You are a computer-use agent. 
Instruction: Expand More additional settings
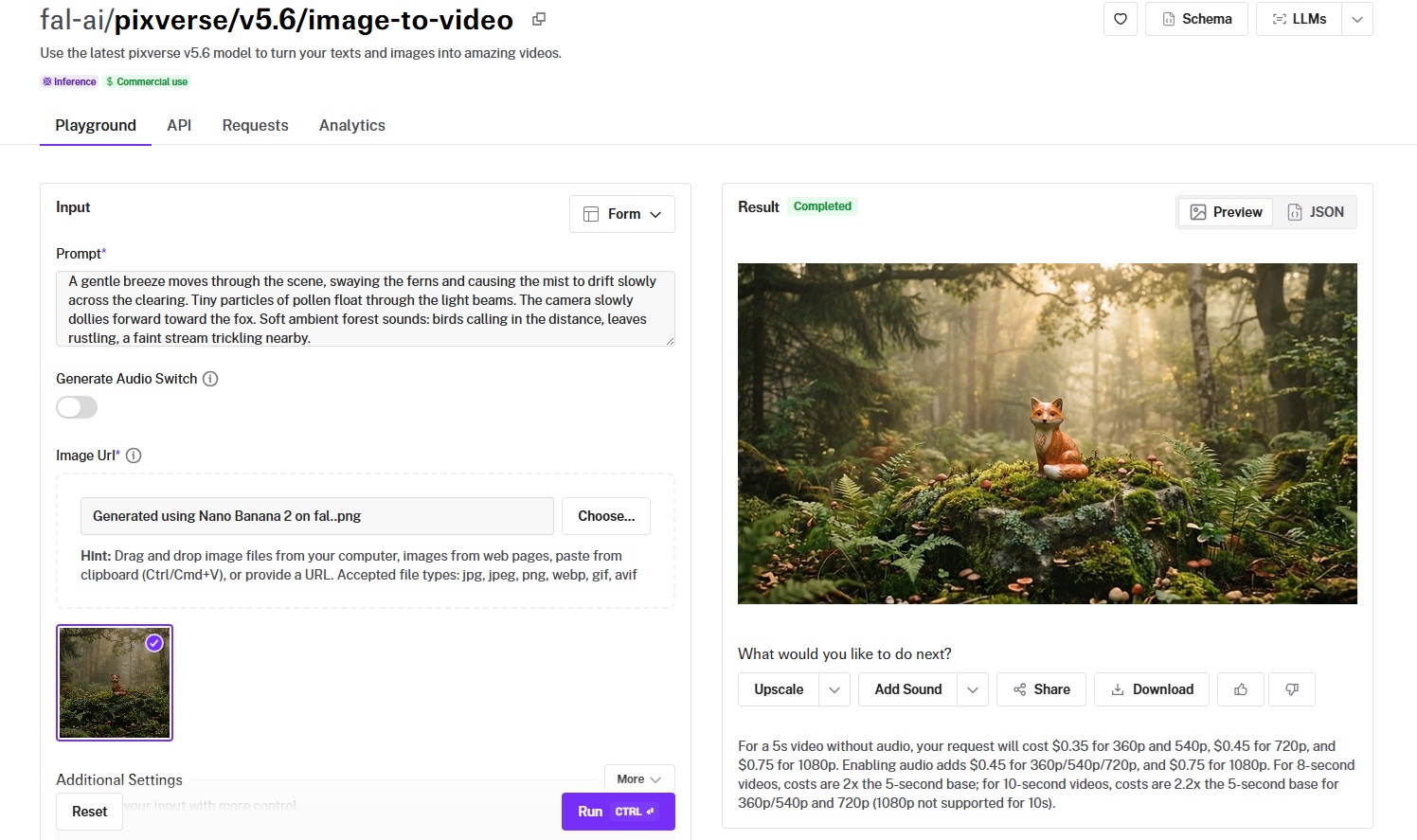(639, 779)
